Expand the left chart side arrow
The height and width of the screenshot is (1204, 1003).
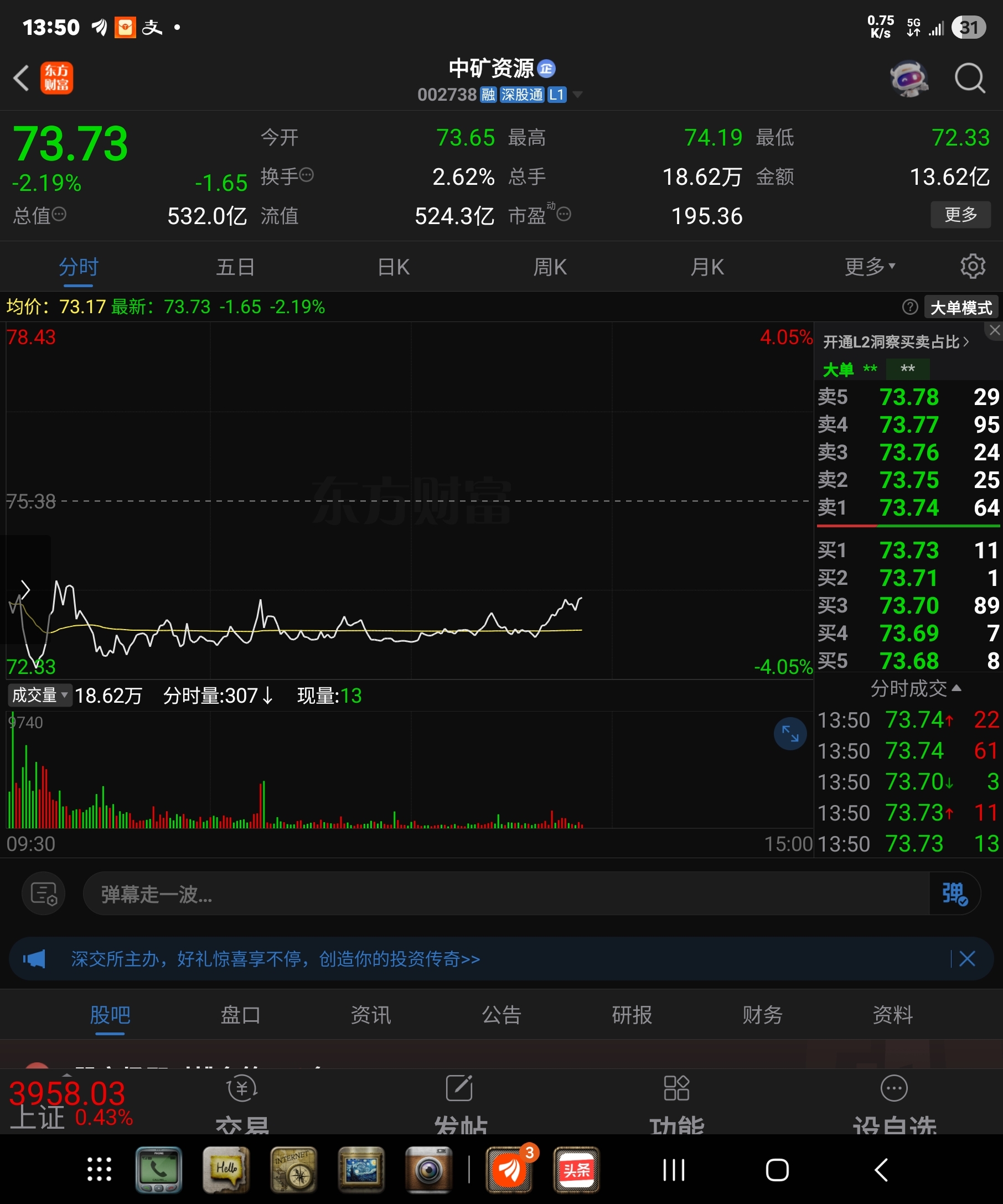[x=25, y=589]
